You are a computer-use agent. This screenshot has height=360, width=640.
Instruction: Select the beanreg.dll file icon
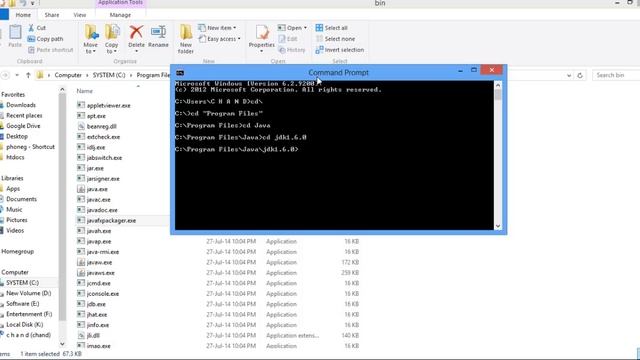(x=81, y=126)
